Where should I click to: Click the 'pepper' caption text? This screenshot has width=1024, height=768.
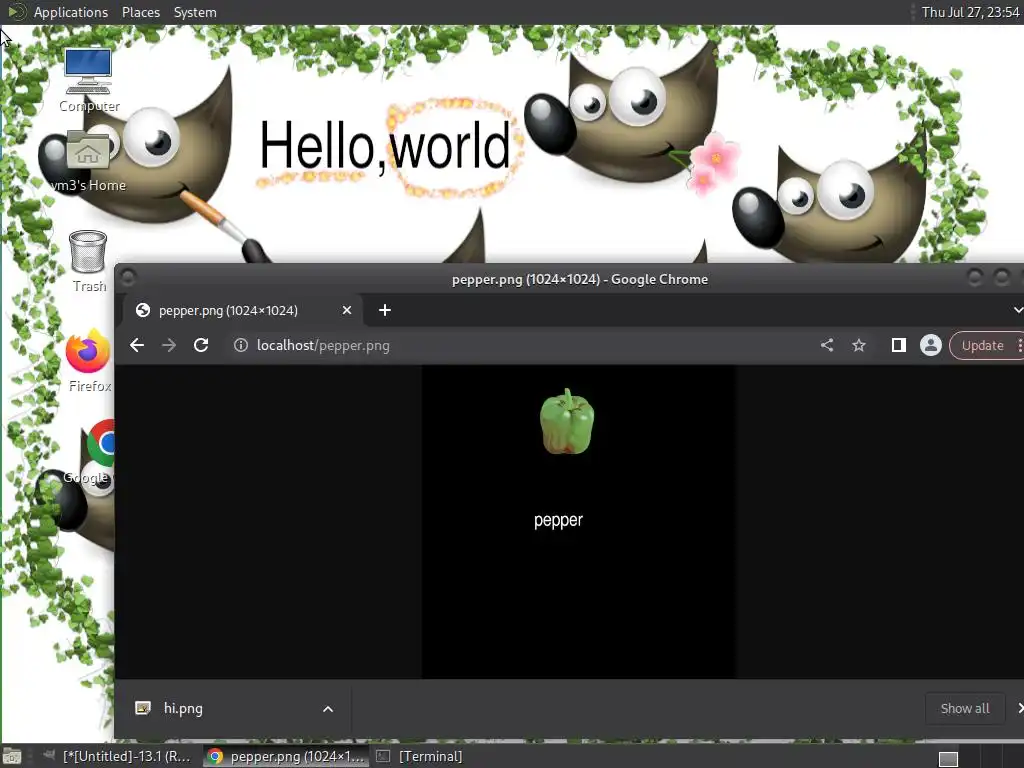(558, 520)
